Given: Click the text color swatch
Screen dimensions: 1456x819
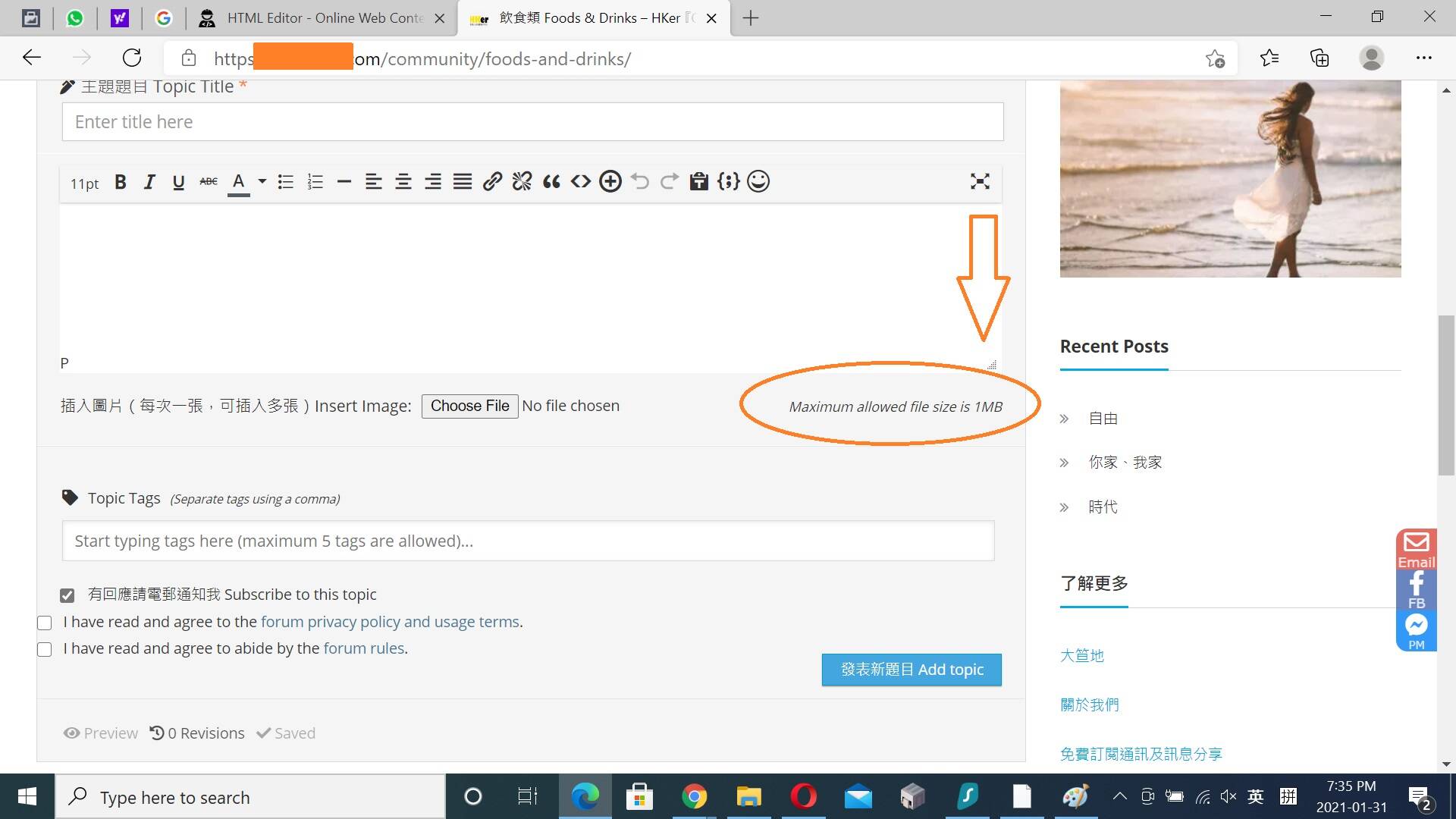Looking at the screenshot, I should tap(238, 181).
